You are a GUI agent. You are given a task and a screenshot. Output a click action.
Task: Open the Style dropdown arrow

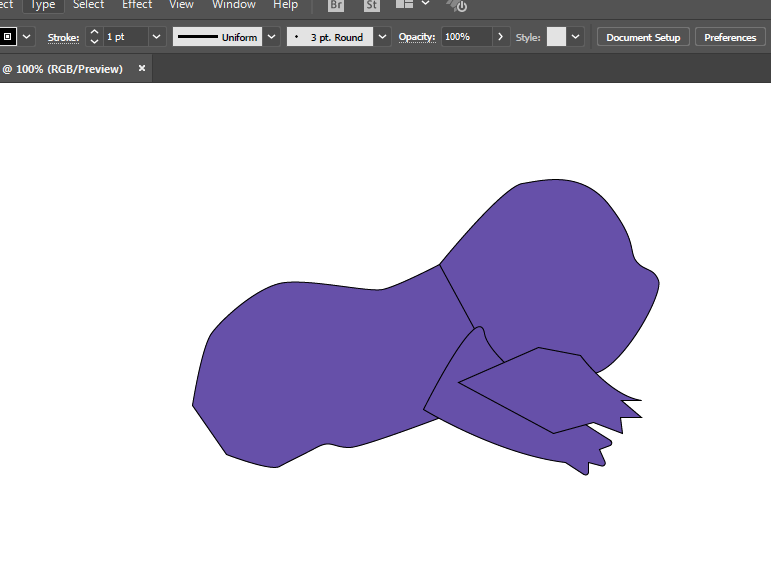[x=575, y=37]
